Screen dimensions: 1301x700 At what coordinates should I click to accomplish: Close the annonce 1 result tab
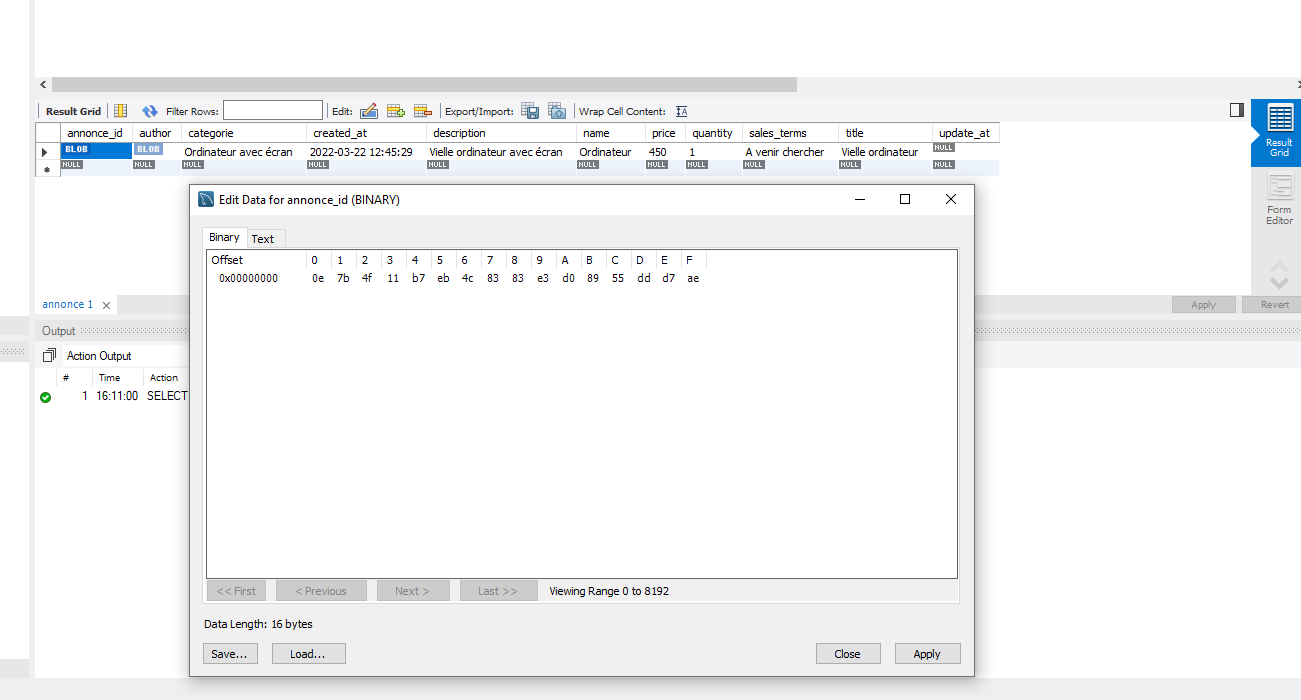tap(107, 305)
